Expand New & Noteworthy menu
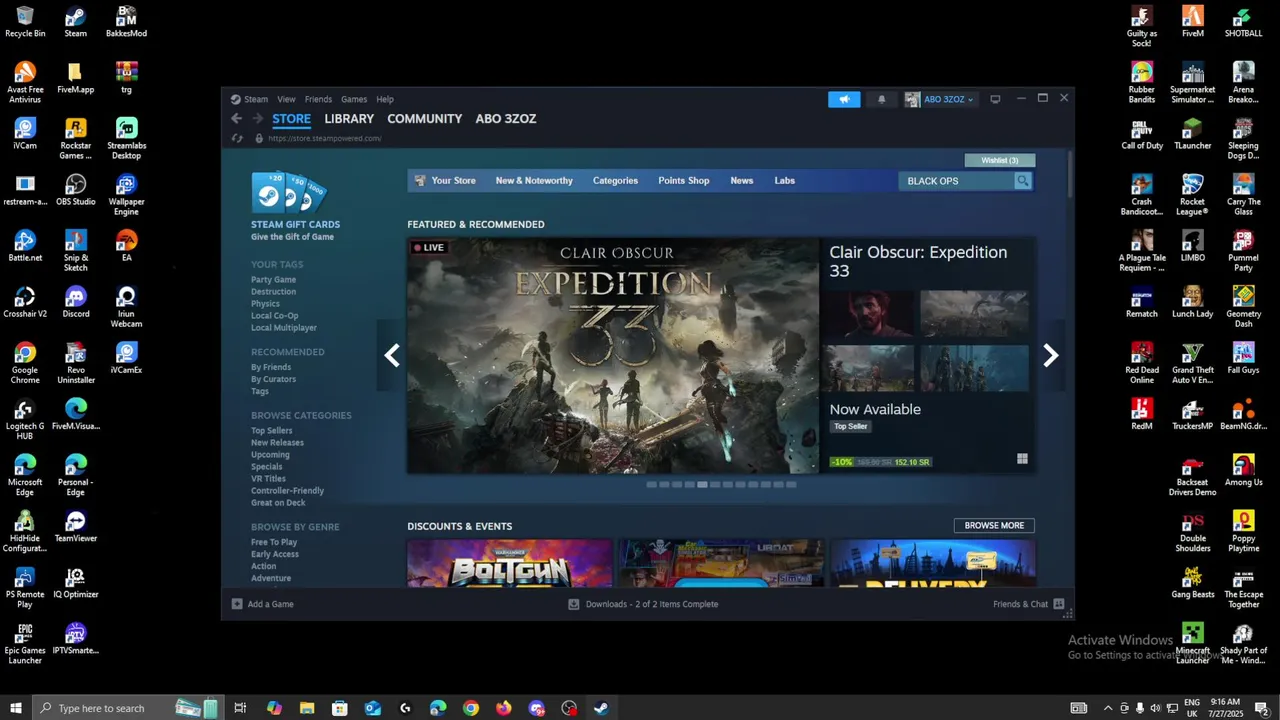1280x720 pixels. [x=534, y=181]
